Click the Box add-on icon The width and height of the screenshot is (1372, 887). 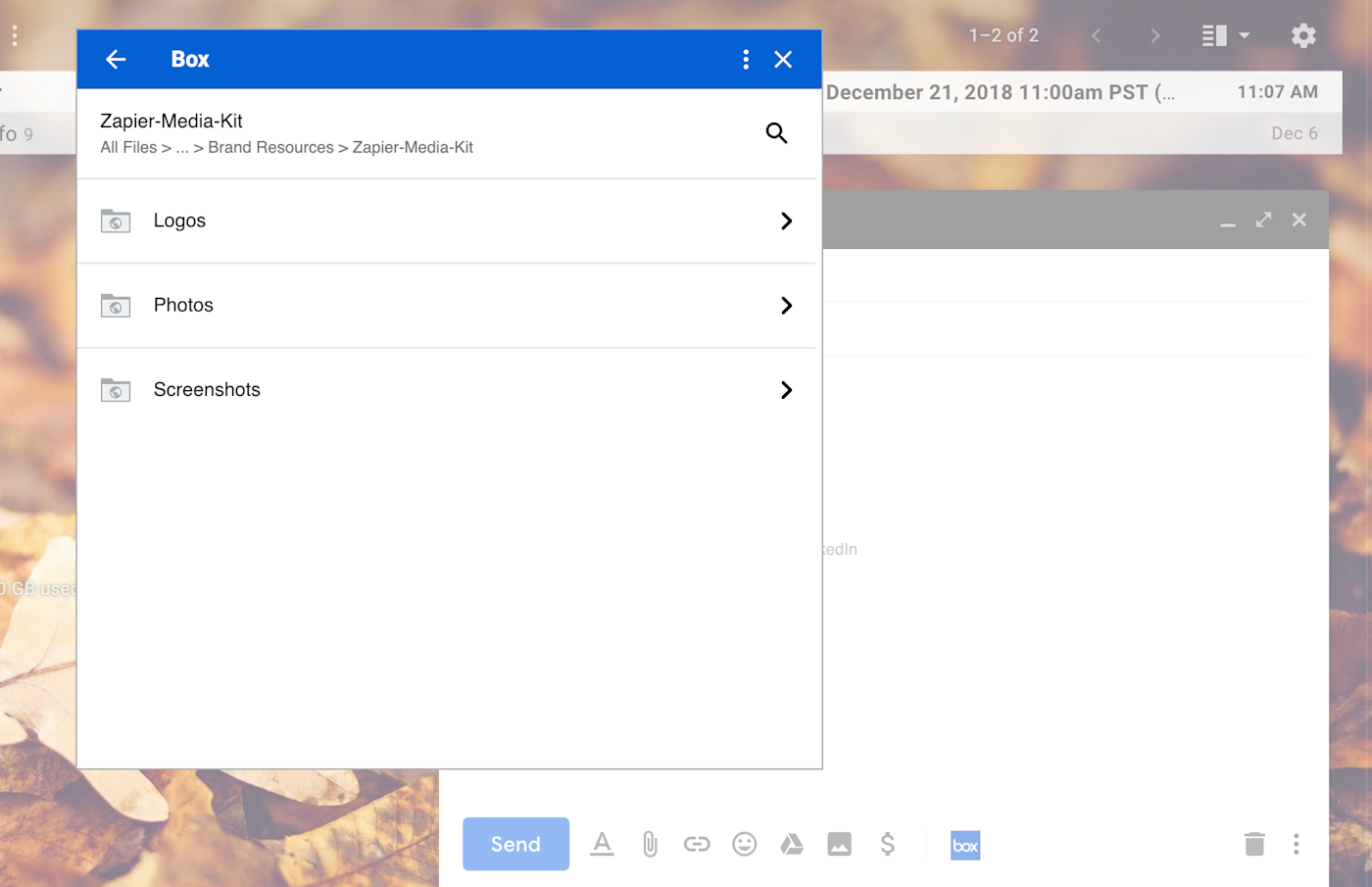(965, 845)
